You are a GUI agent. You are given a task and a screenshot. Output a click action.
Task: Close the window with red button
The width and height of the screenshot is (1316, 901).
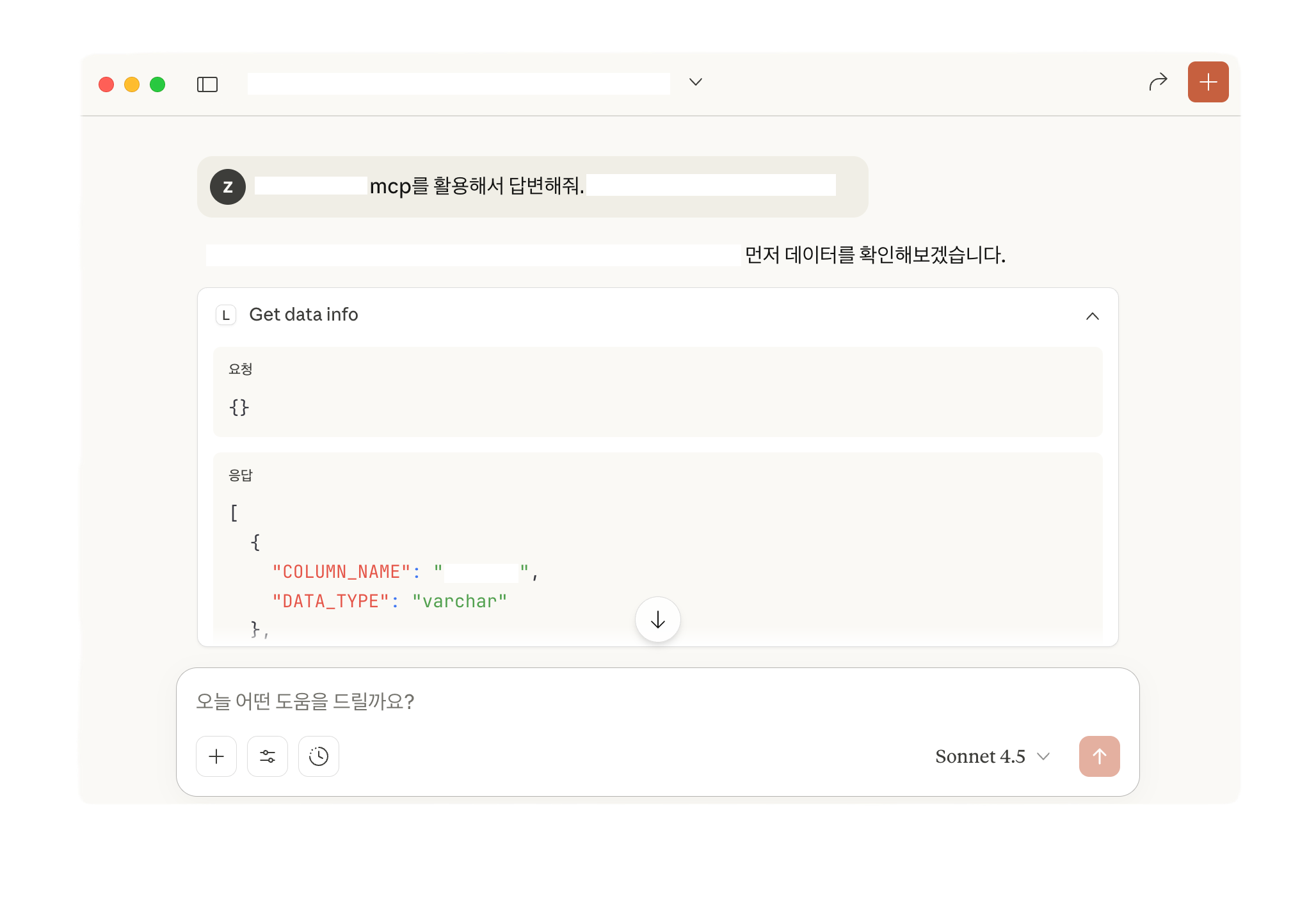(x=106, y=84)
